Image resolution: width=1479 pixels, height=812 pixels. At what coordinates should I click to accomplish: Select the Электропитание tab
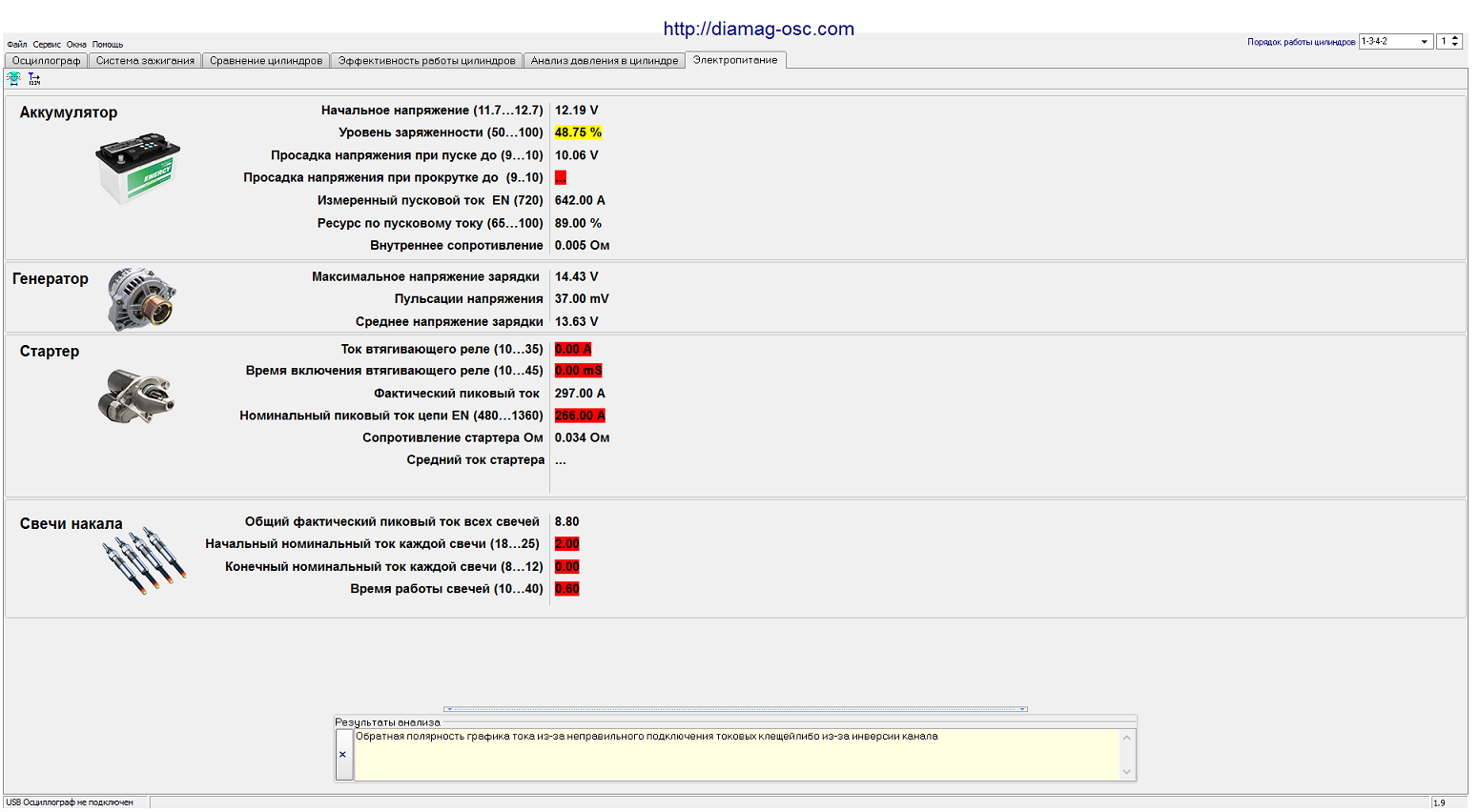[735, 60]
